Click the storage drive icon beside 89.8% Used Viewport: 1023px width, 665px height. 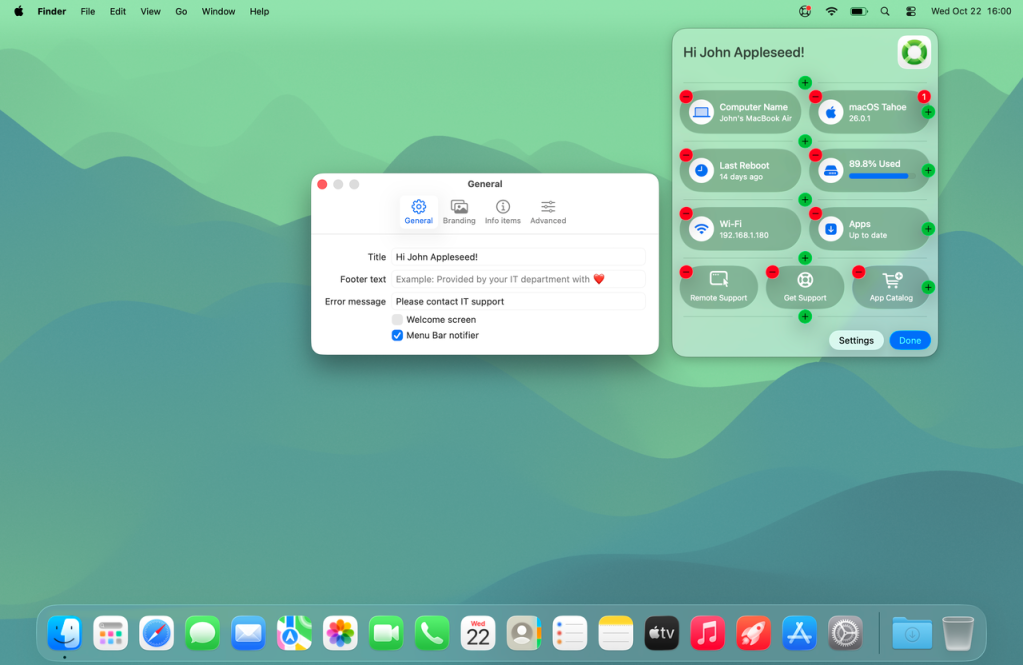coord(830,169)
